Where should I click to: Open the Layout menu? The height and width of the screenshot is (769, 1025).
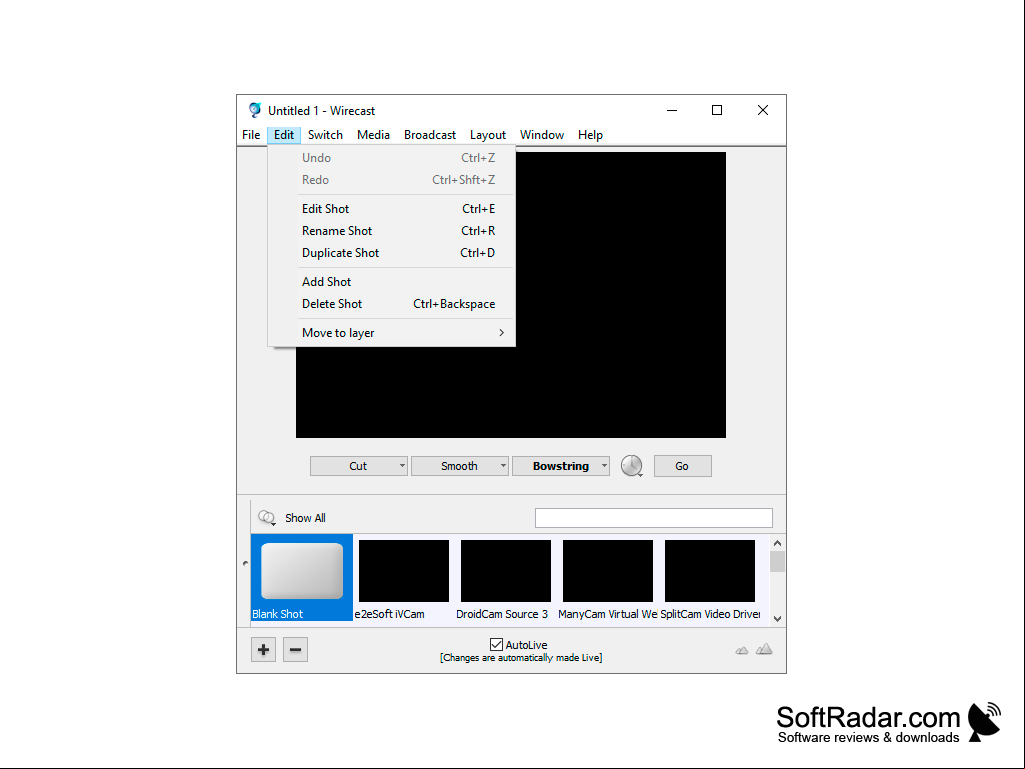point(488,135)
